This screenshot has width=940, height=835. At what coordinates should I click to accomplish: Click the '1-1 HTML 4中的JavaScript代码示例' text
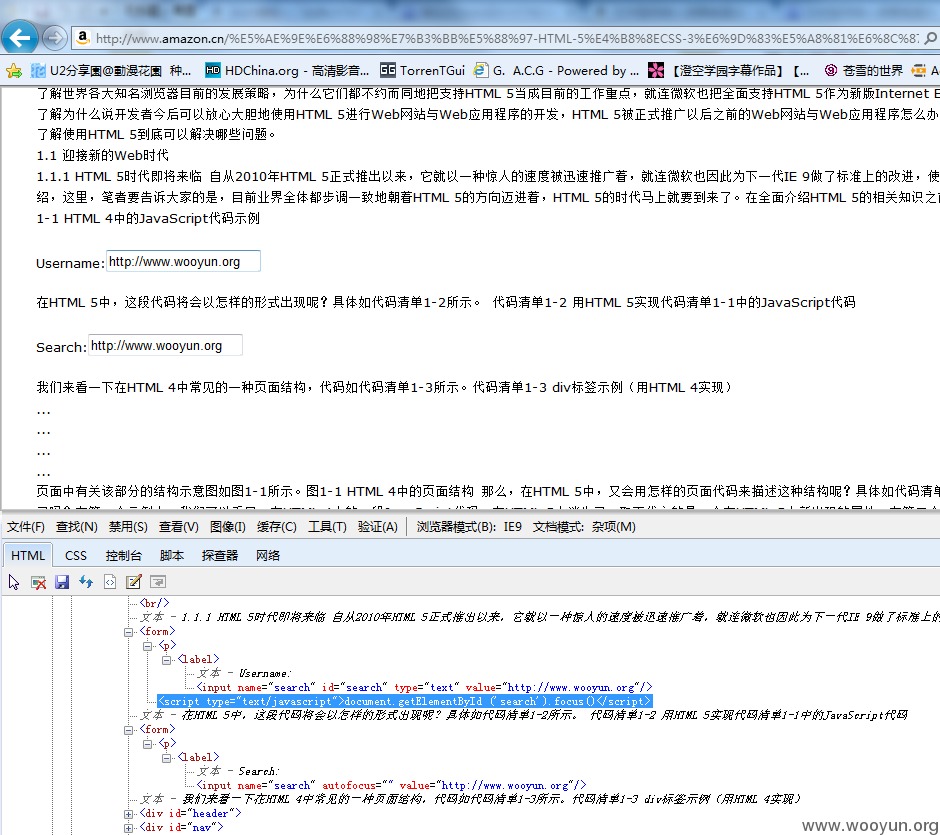[148, 218]
